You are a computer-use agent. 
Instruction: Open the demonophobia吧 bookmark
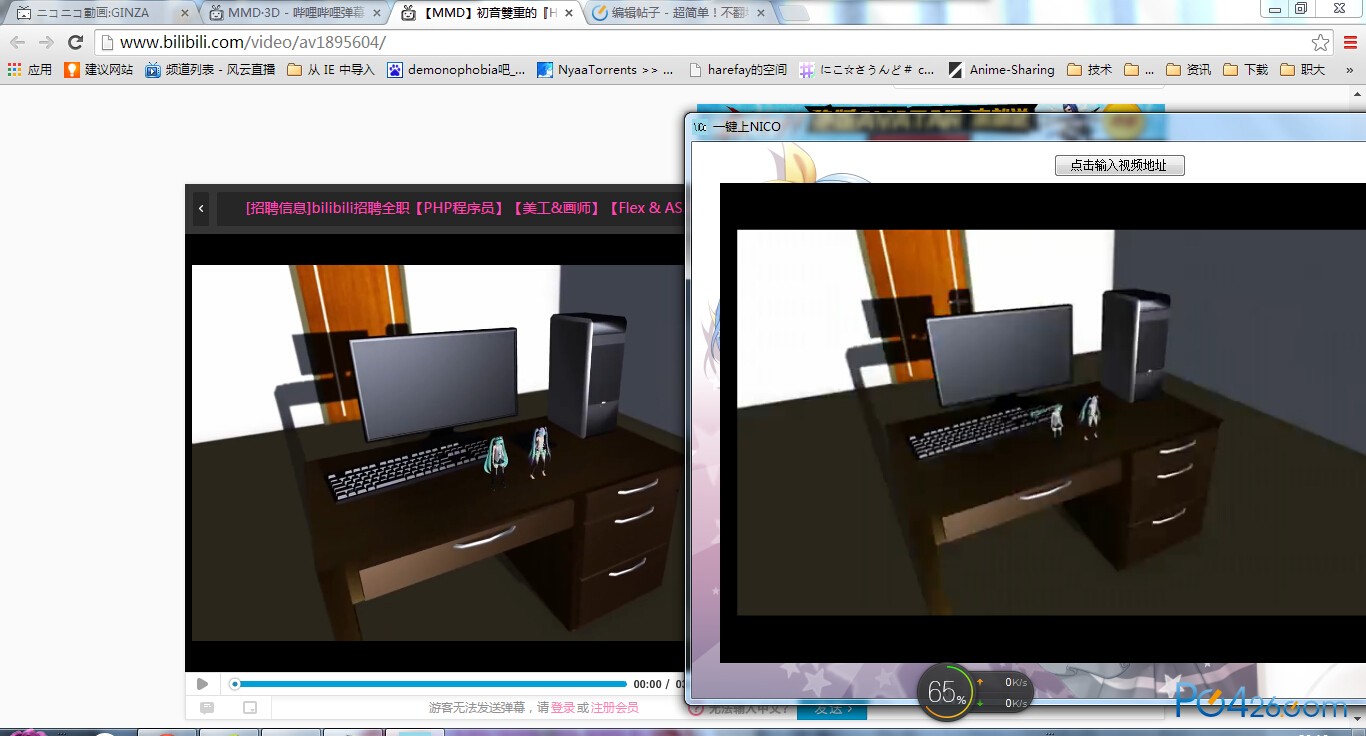point(456,70)
